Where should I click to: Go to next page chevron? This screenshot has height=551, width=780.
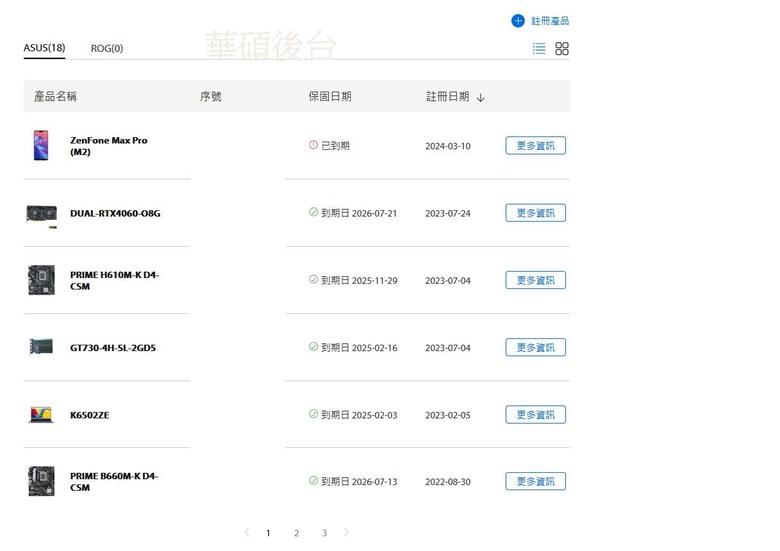tap(346, 533)
